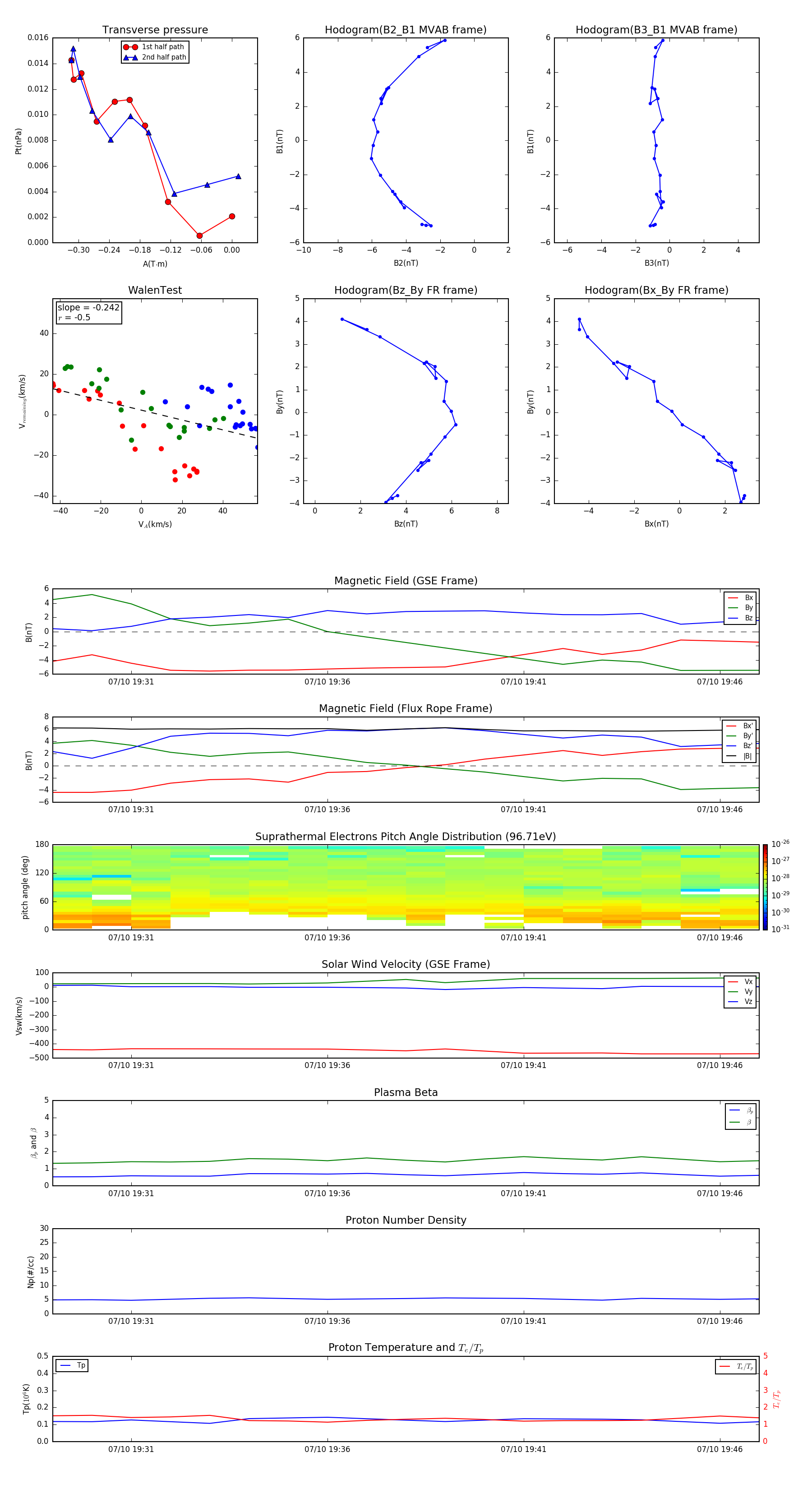Click the 'Bz(nT)' x-axis label
This screenshot has height=1489, width=812.
tap(406, 524)
